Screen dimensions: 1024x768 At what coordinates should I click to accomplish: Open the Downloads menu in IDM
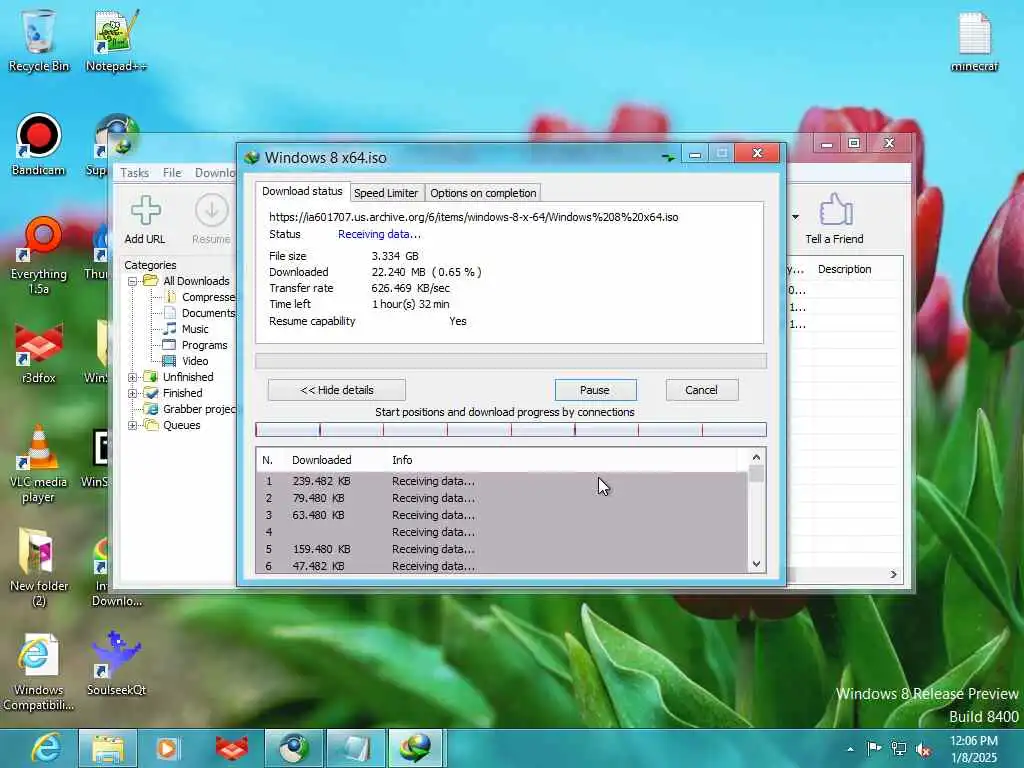coord(214,173)
